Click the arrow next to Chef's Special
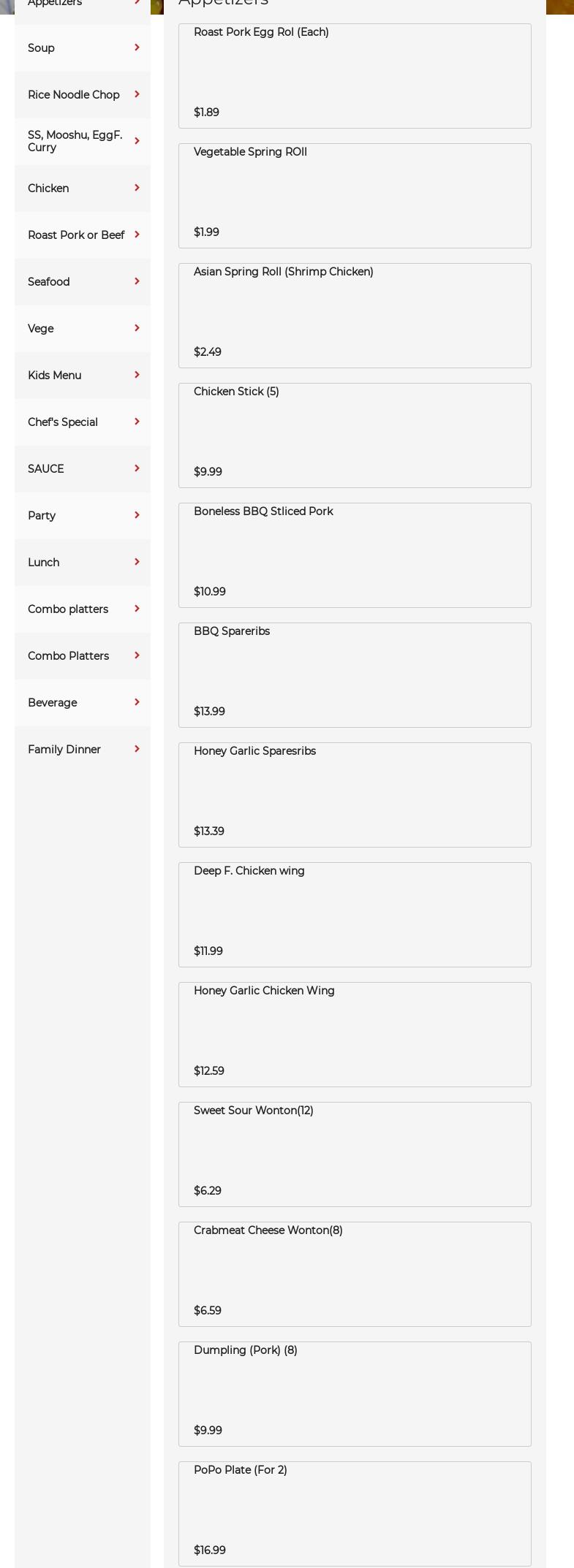574x1568 pixels. click(137, 422)
